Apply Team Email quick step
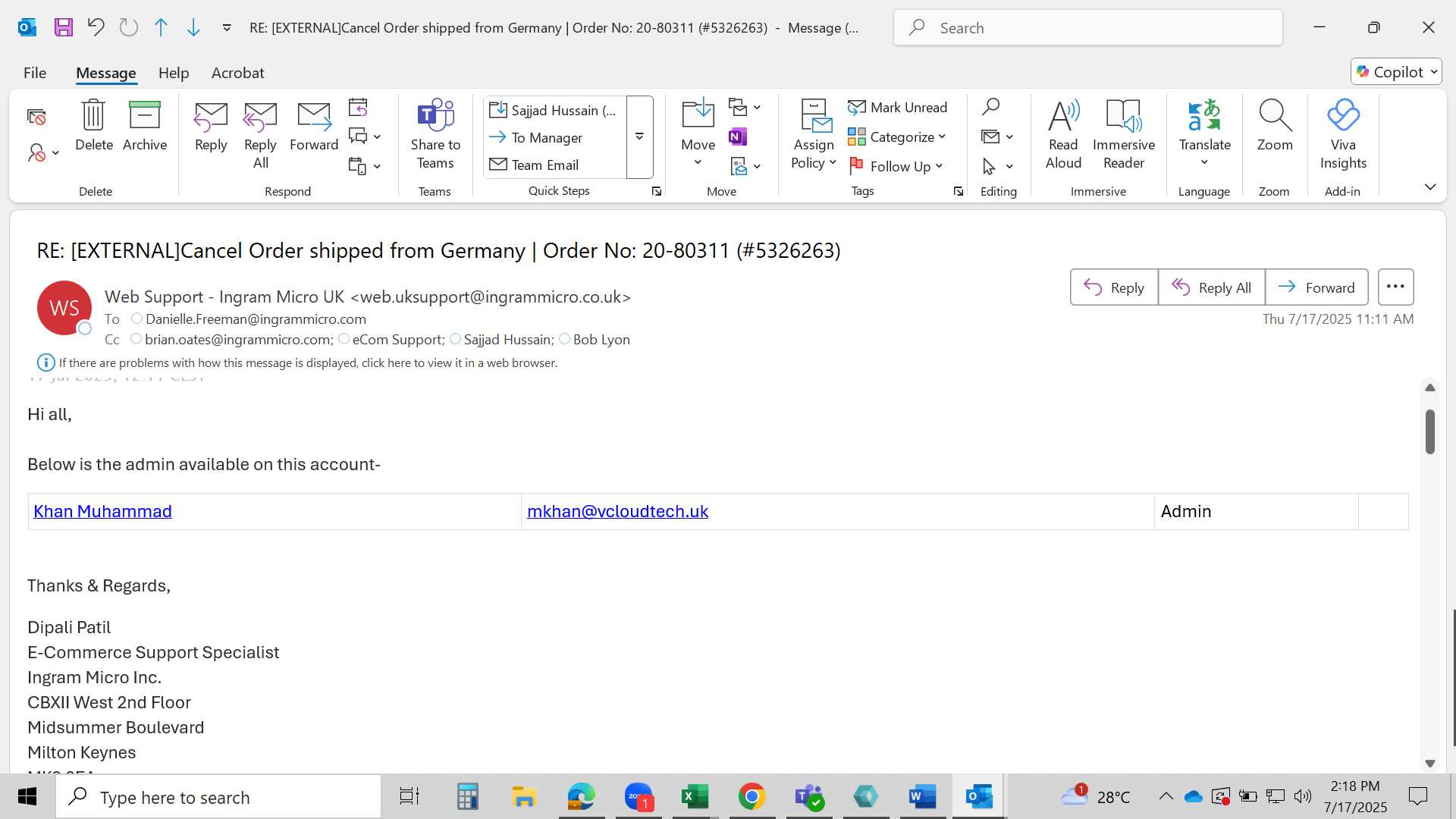Image resolution: width=1456 pixels, height=819 pixels. (554, 165)
